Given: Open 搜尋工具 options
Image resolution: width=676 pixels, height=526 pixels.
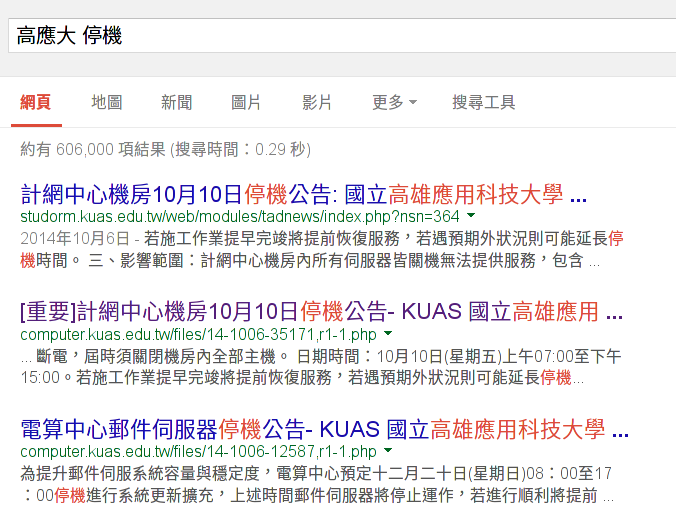Looking at the screenshot, I should point(483,103).
